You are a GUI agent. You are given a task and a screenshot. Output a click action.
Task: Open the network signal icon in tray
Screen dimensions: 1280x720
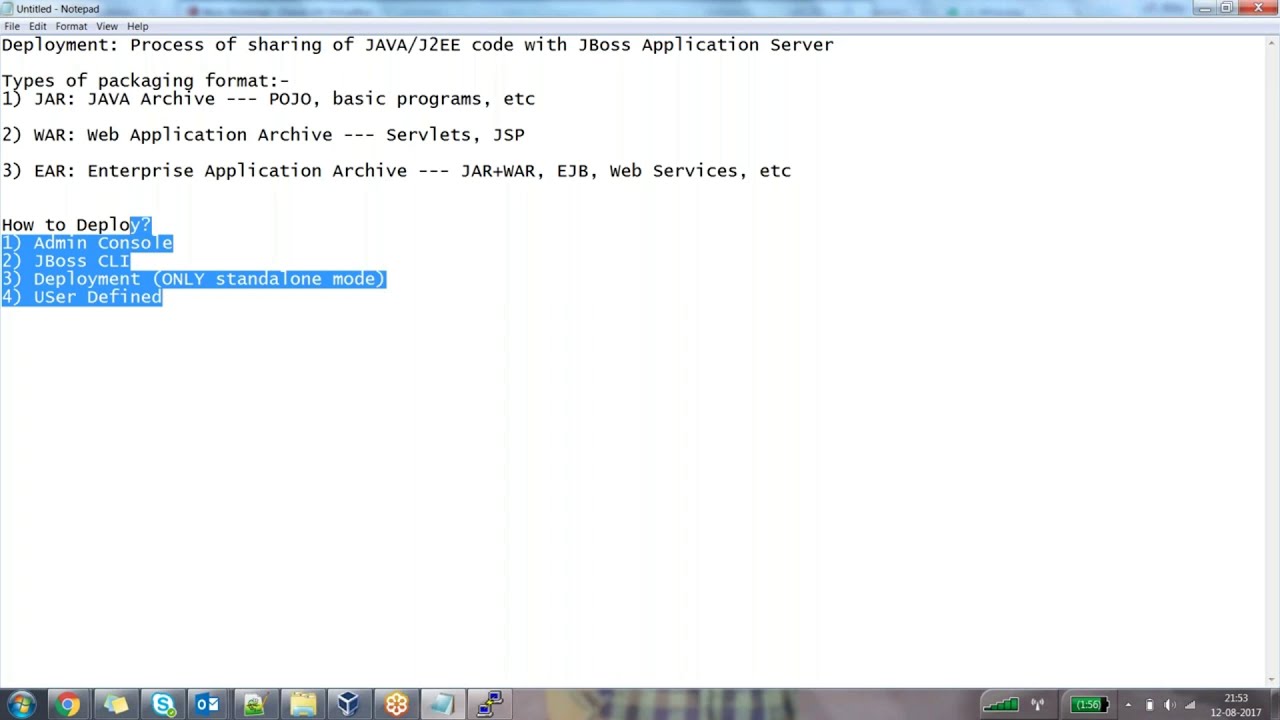coord(1190,705)
